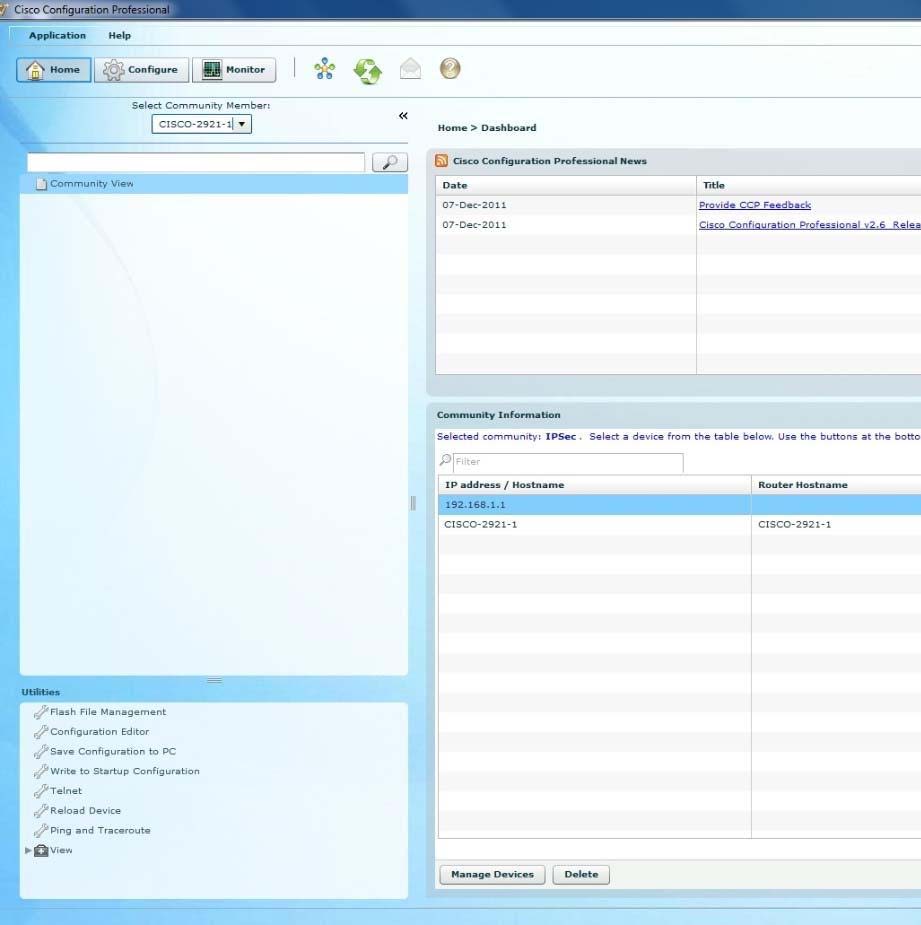Image resolution: width=921 pixels, height=925 pixels.
Task: Click the Date column header
Action: point(566,185)
